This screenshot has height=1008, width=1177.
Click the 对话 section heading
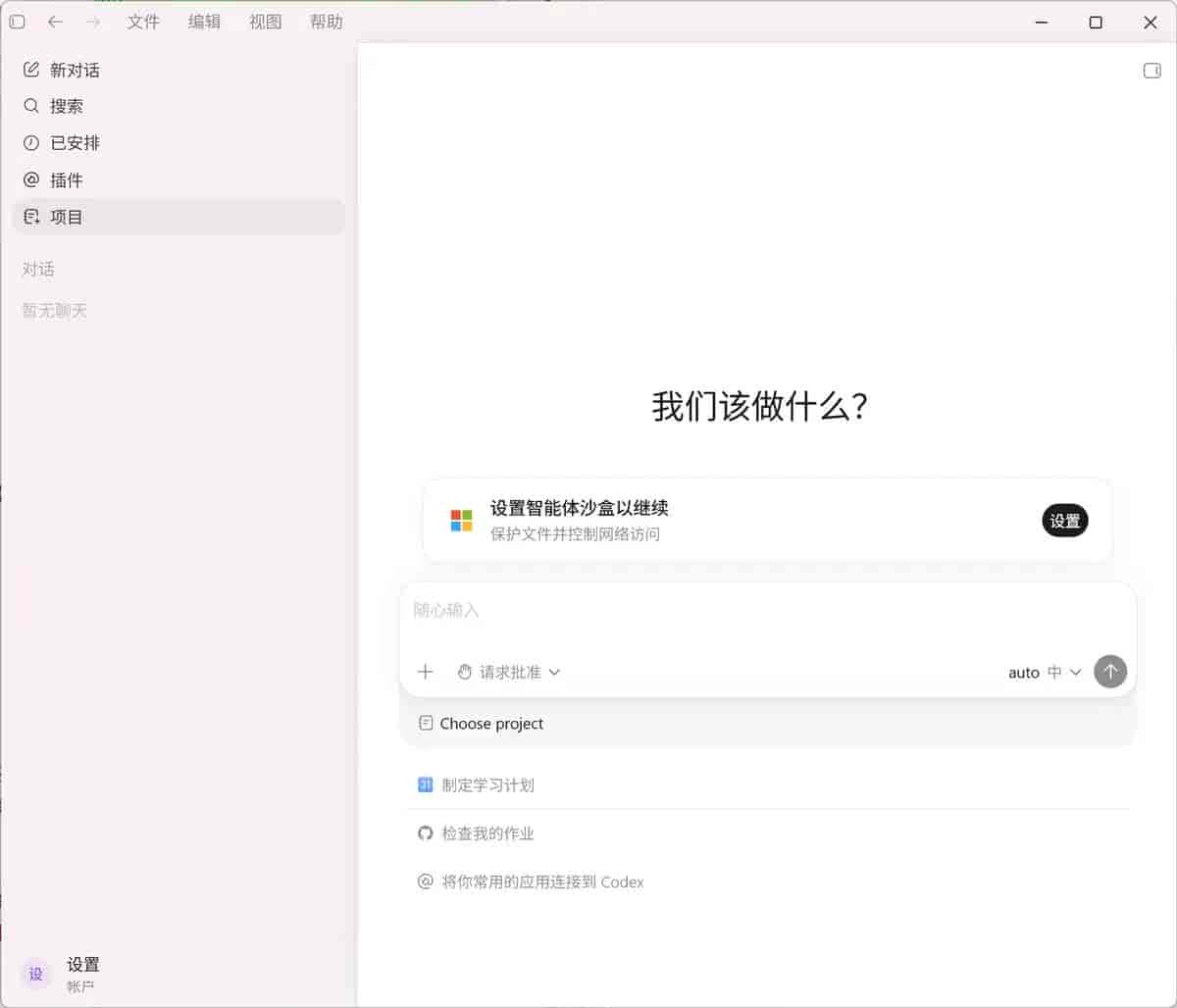(38, 270)
